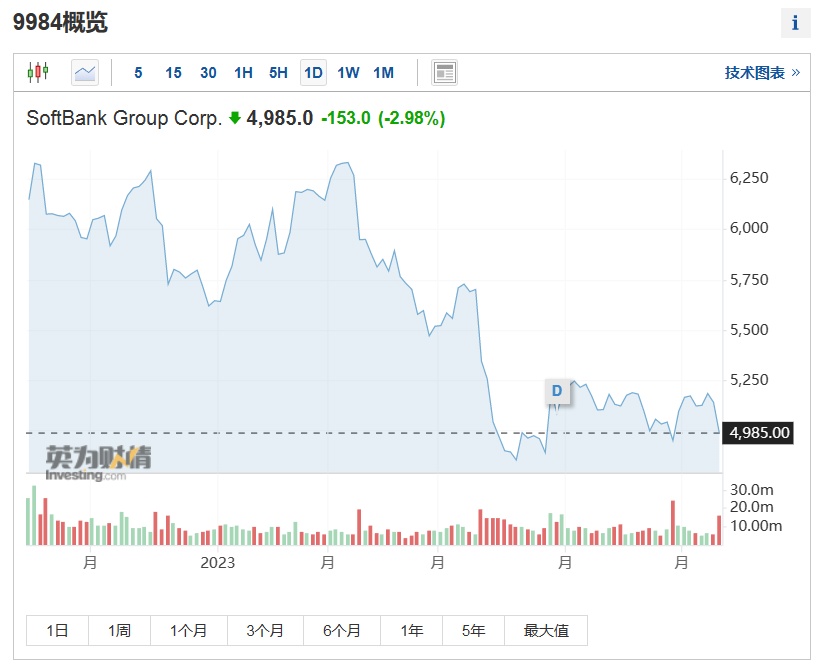820x665 pixels.
Task: Select the 1日 time range tab
Action: point(57,630)
